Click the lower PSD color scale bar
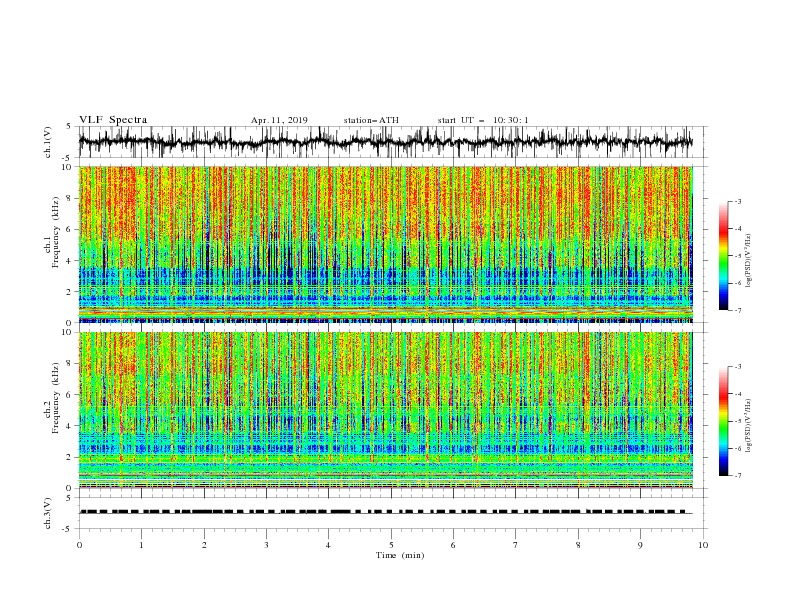This screenshot has height=612, width=792. [723, 421]
